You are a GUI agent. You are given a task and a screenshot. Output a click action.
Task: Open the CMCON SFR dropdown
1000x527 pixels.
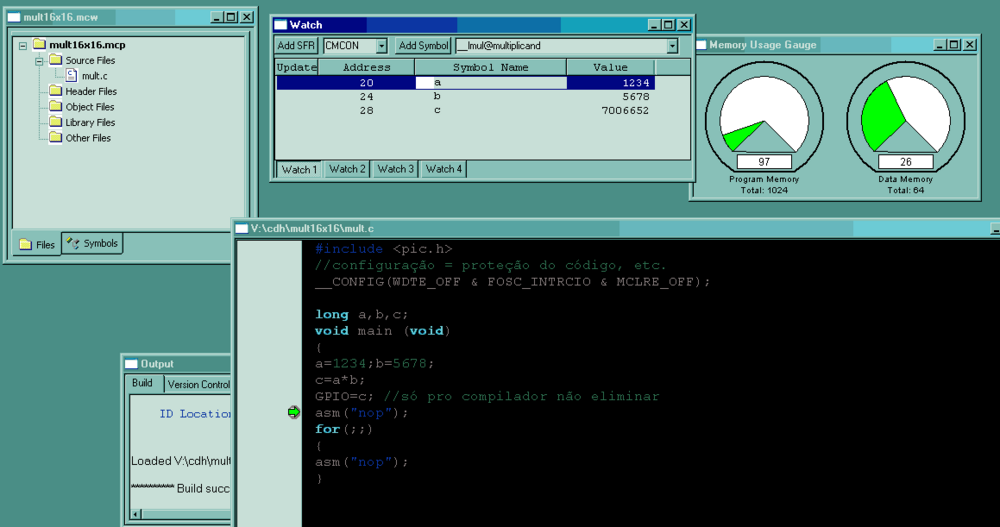[x=381, y=46]
